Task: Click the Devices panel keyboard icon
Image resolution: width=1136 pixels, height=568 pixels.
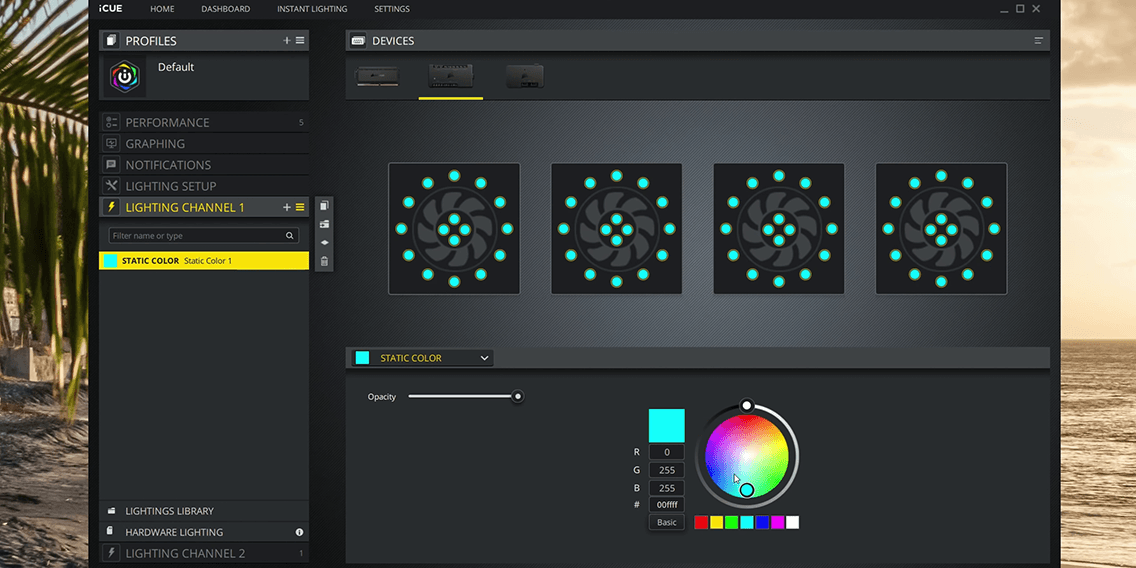Action: tap(358, 41)
